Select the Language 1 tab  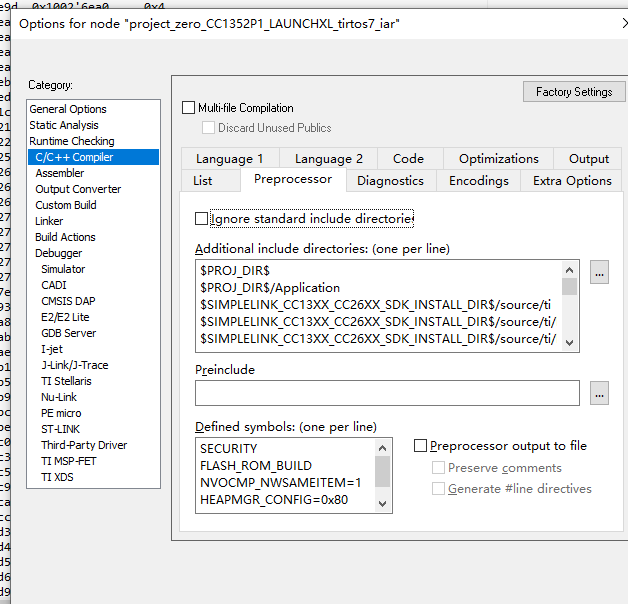[x=230, y=158]
